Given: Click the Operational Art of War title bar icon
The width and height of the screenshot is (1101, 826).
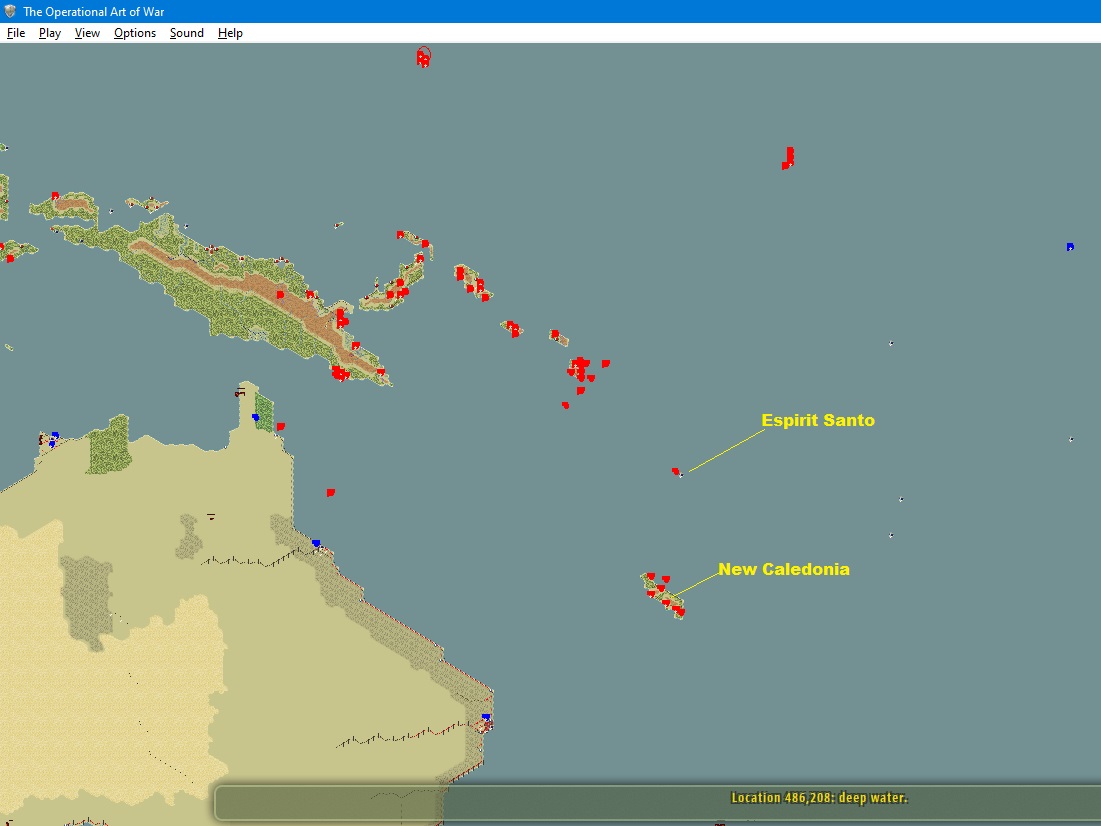Looking at the screenshot, I should [10, 11].
